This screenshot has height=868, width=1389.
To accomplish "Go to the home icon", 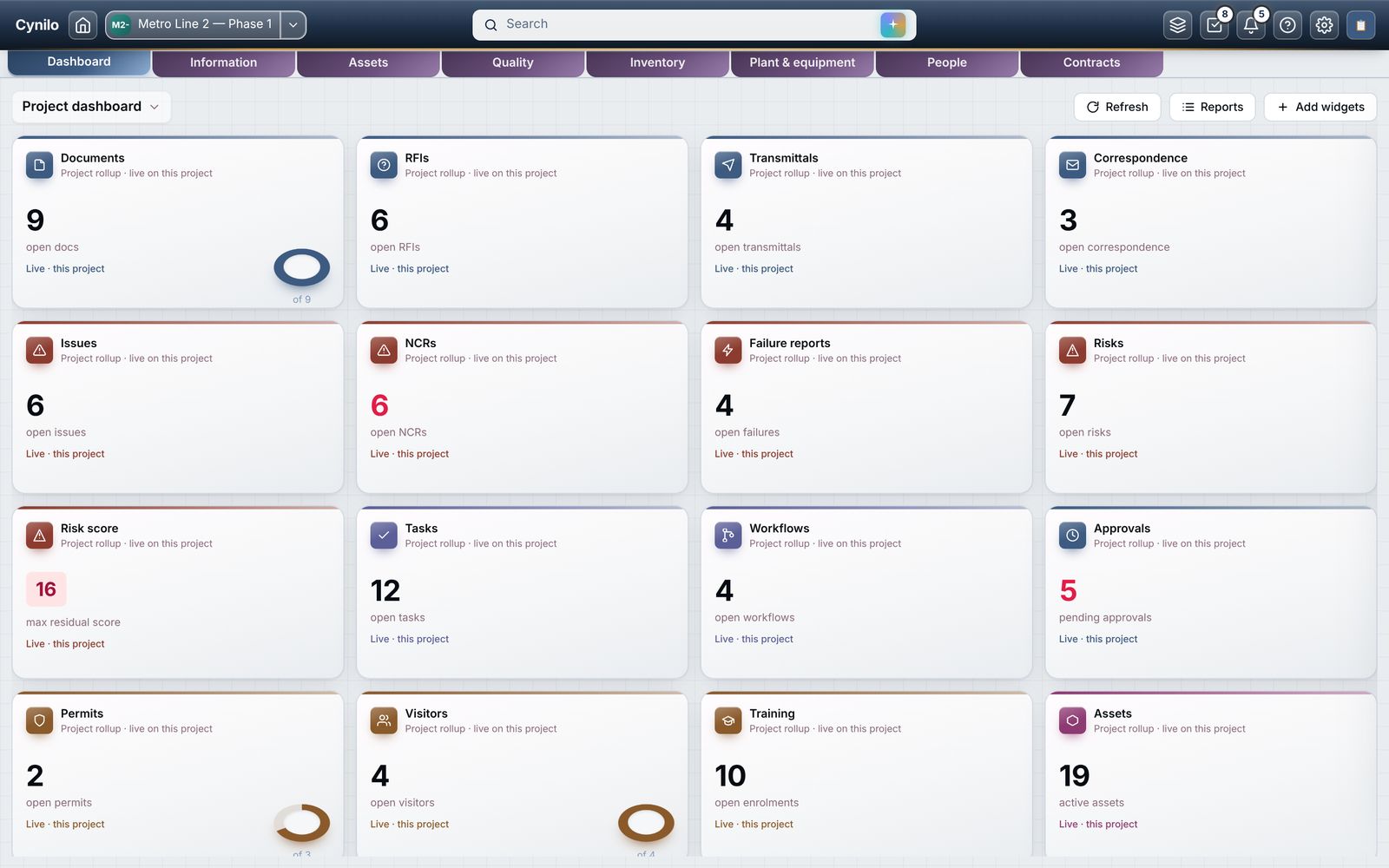I will [x=82, y=25].
